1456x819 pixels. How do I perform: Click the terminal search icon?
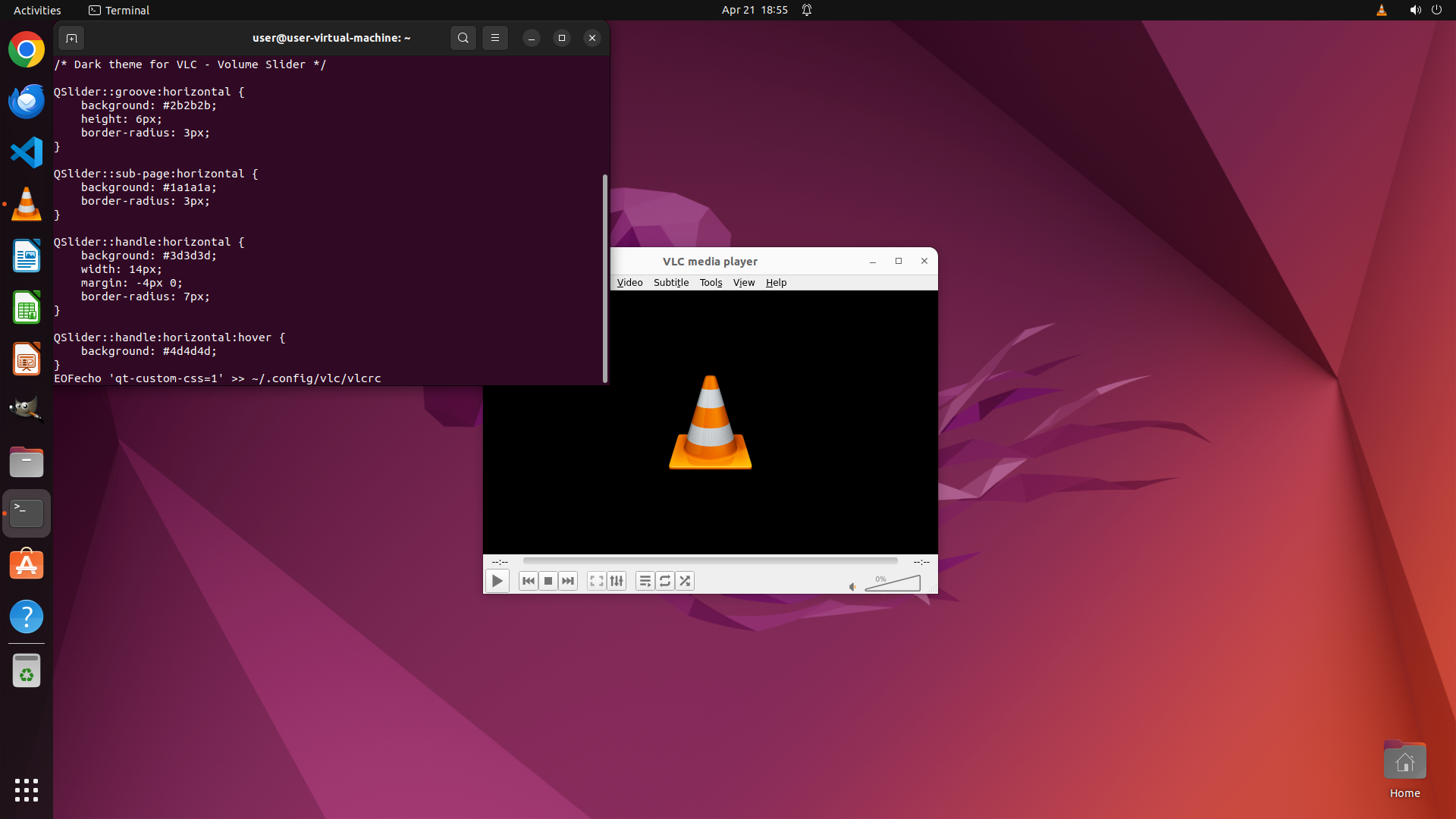click(x=463, y=38)
